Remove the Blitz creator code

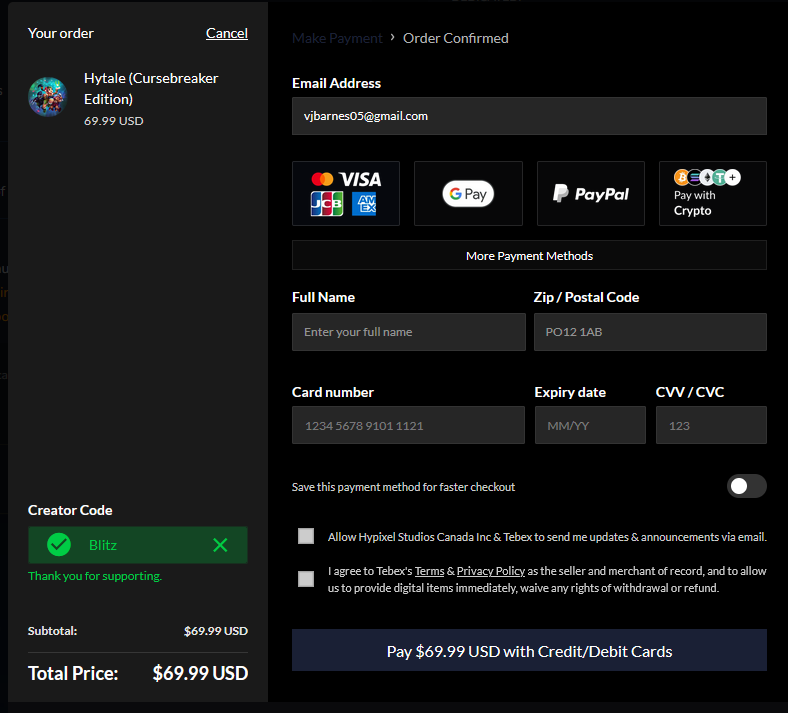[220, 545]
